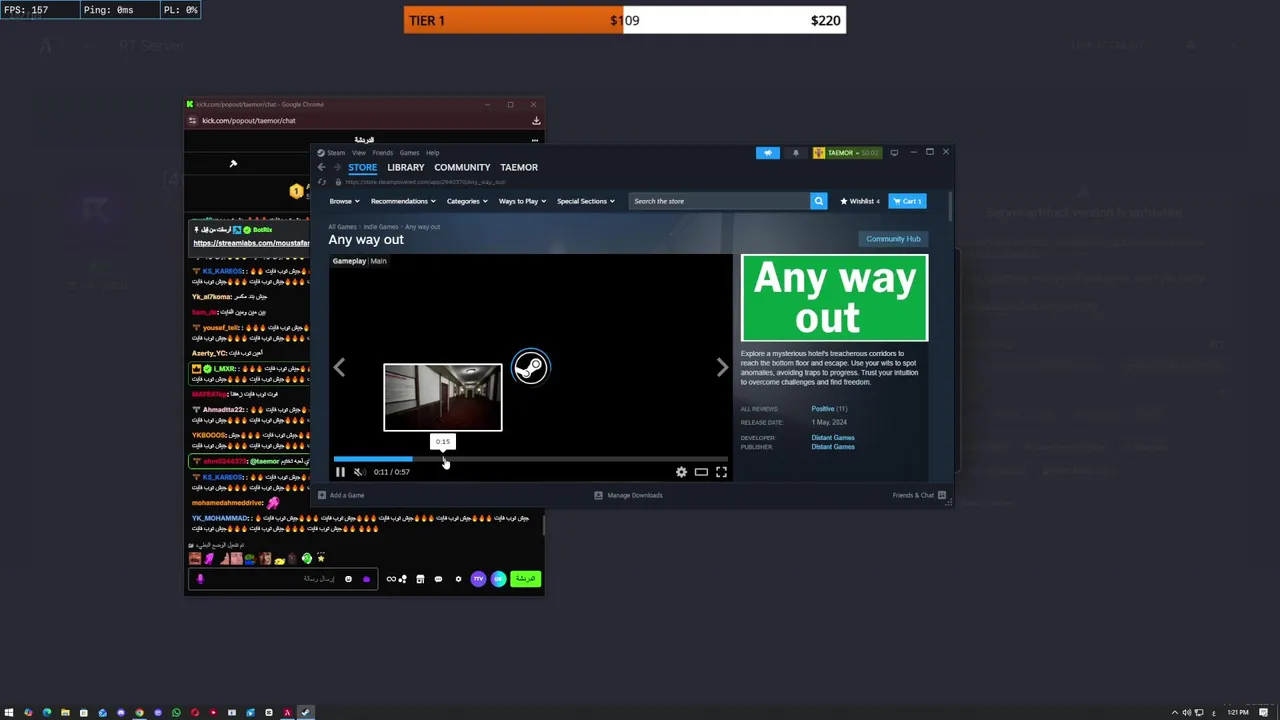Open the TAEMOR profile tab
Viewport: 1280px width, 720px height.
519,167
